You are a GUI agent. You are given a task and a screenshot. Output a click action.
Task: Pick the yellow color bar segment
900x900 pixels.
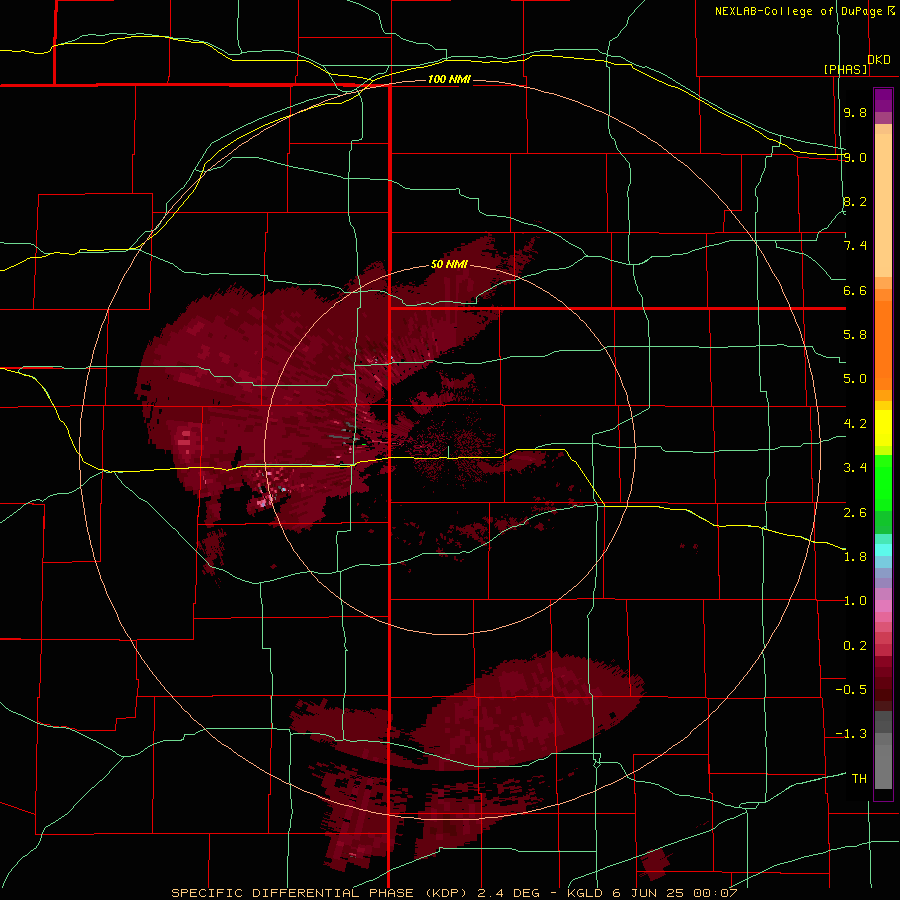[x=883, y=428]
